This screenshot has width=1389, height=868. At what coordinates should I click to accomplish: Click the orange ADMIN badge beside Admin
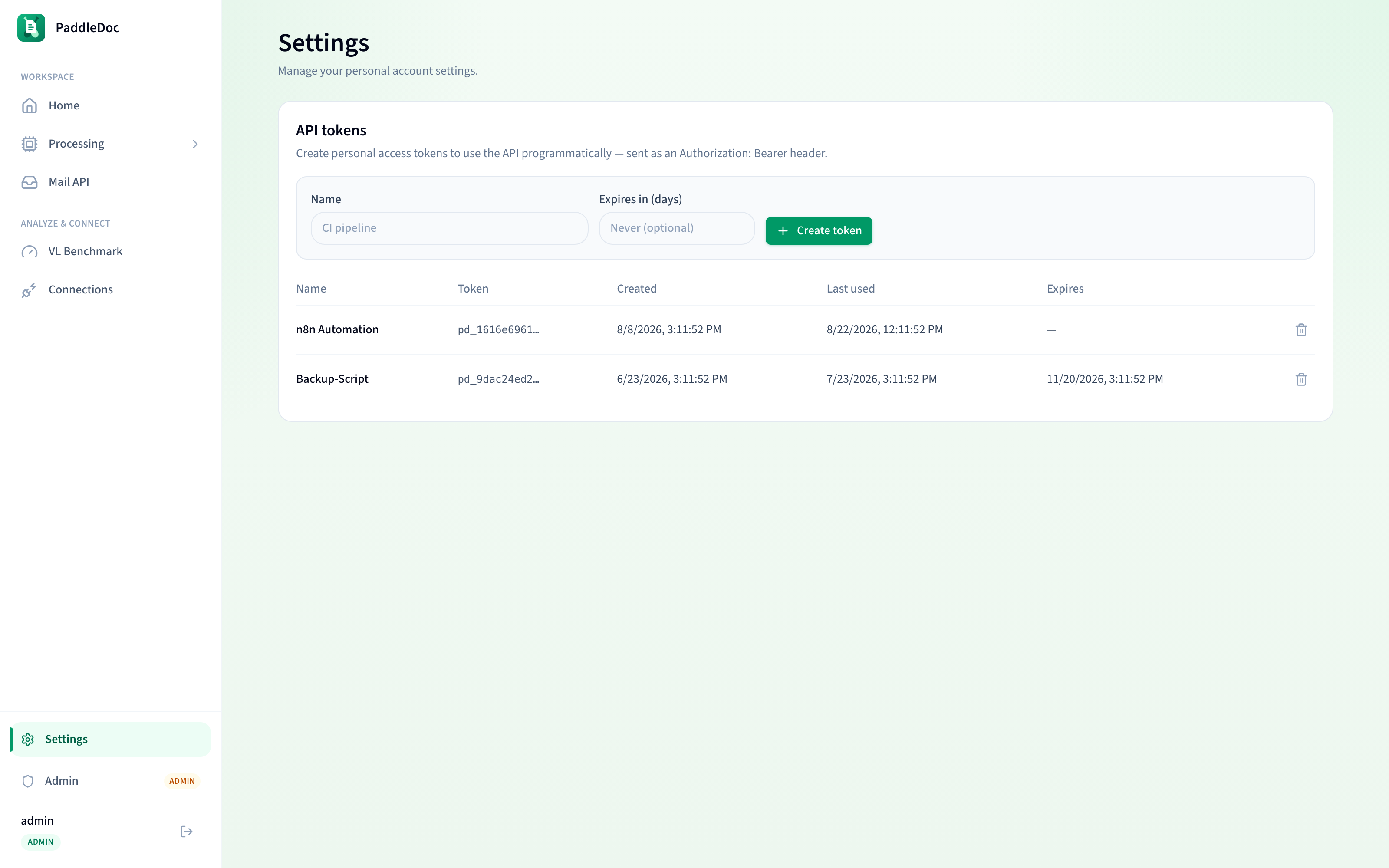[182, 781]
